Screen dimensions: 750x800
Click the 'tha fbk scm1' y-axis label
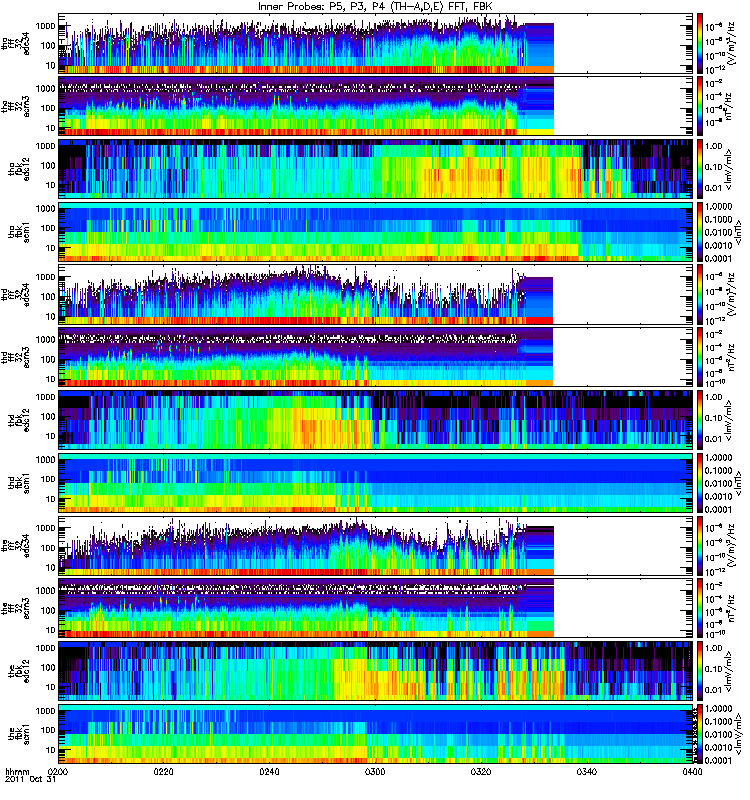pos(19,231)
